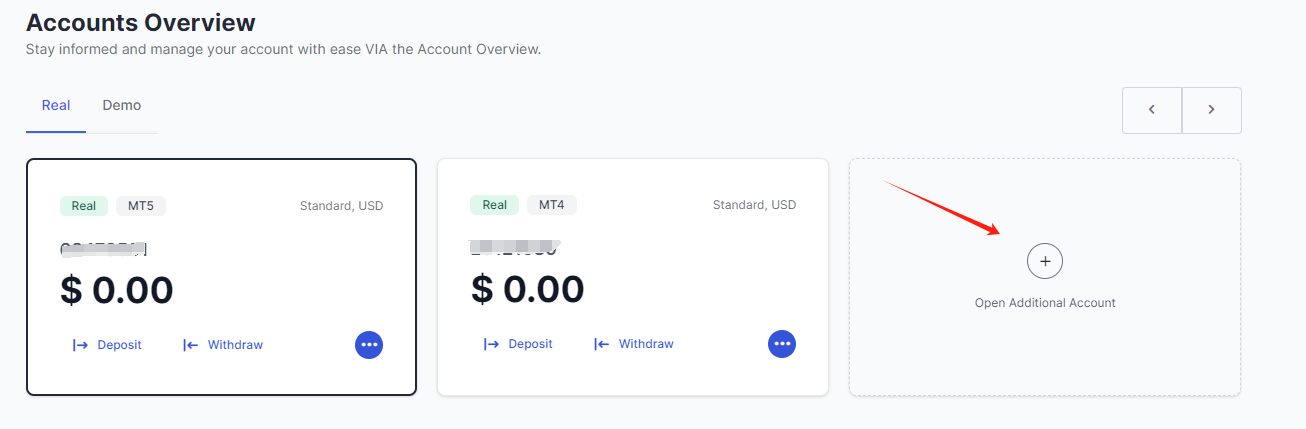Click the green Real badge on MT5 card
1306x429 pixels.
pyautogui.click(x=84, y=206)
